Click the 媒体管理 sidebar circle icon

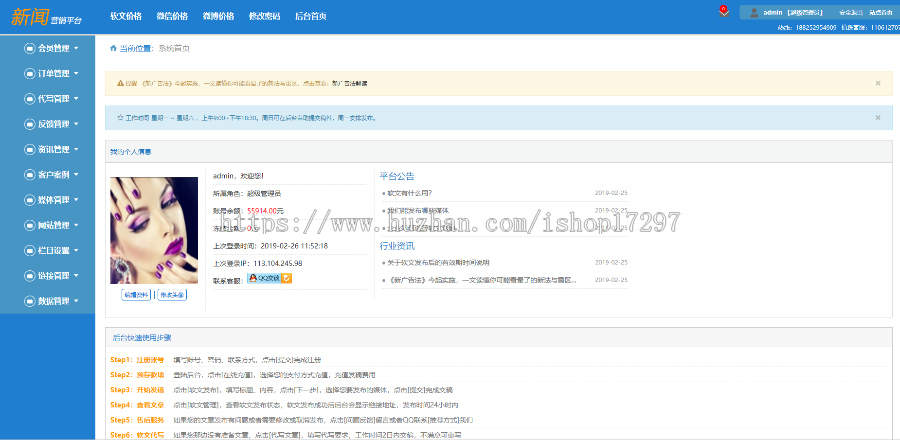[30, 200]
